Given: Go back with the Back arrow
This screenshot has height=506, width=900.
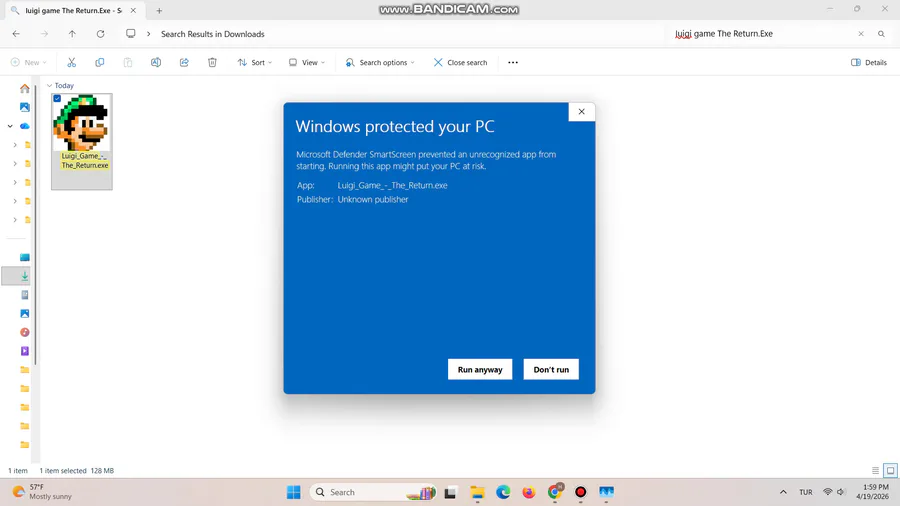Looking at the screenshot, I should click(x=16, y=34).
